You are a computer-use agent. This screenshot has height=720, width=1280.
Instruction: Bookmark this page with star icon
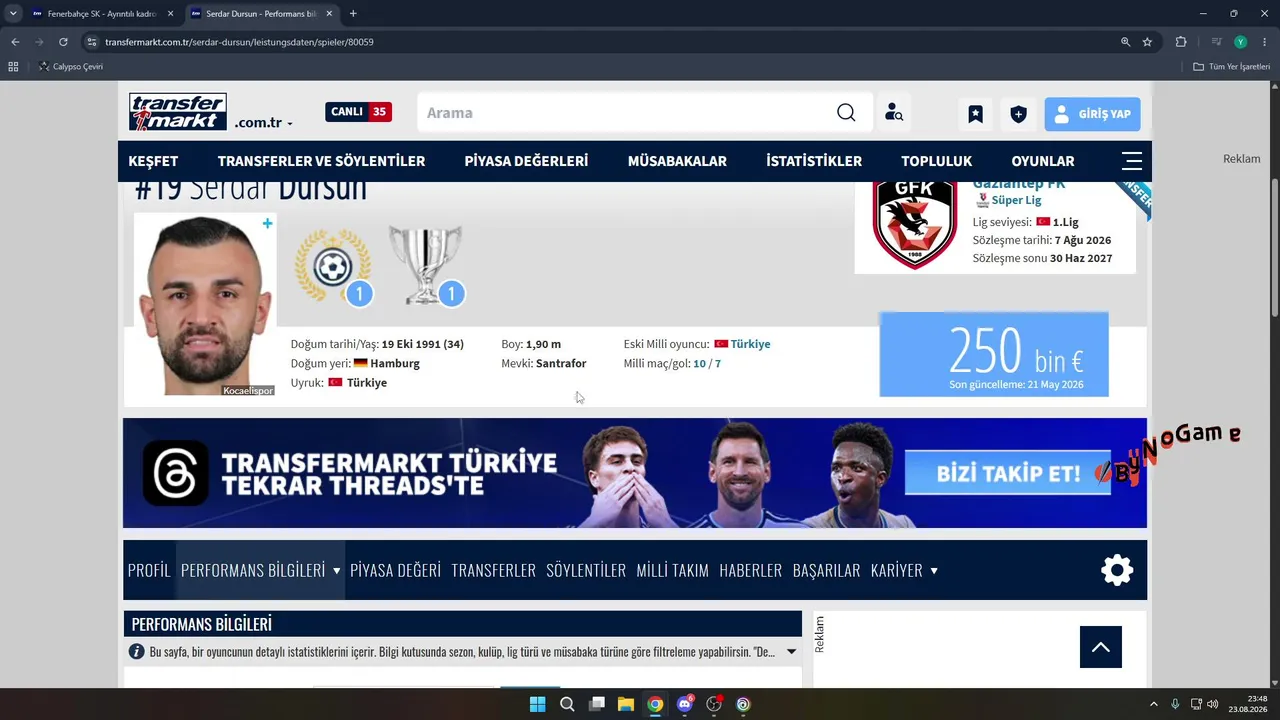[1147, 42]
